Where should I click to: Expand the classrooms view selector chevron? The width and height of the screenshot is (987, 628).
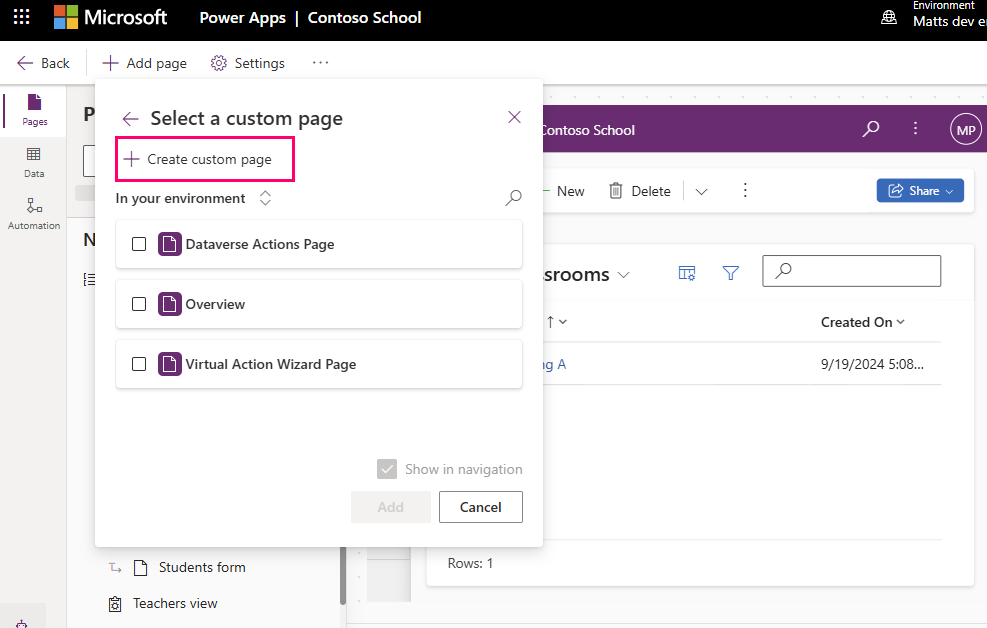623,275
